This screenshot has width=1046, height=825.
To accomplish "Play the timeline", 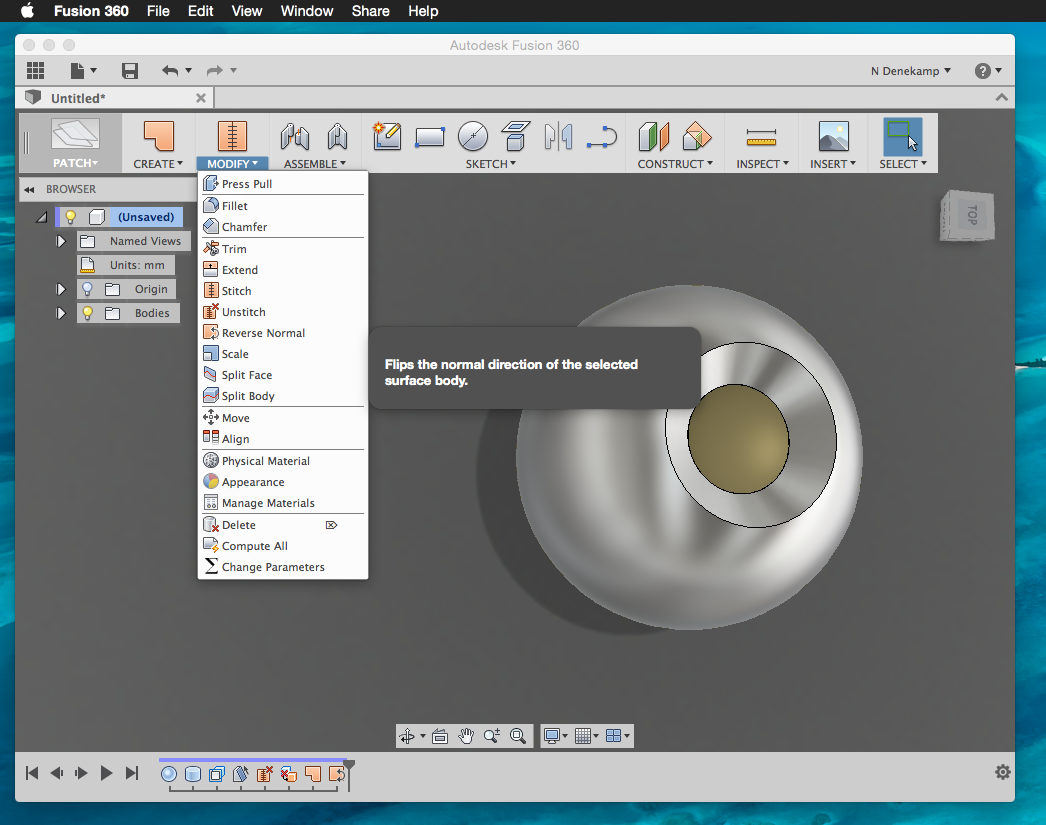I will pyautogui.click(x=106, y=773).
